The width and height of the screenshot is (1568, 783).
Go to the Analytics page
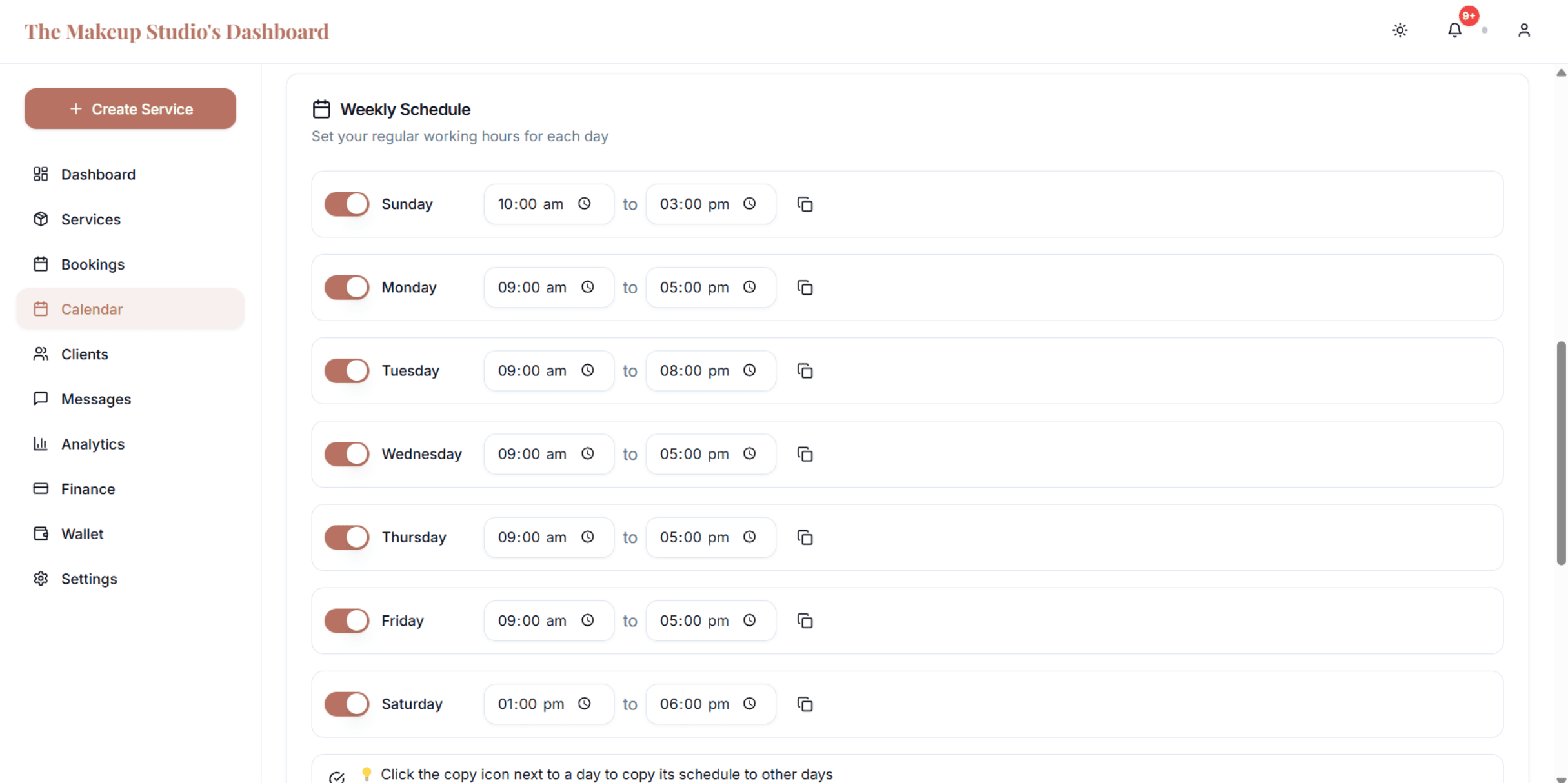point(92,444)
